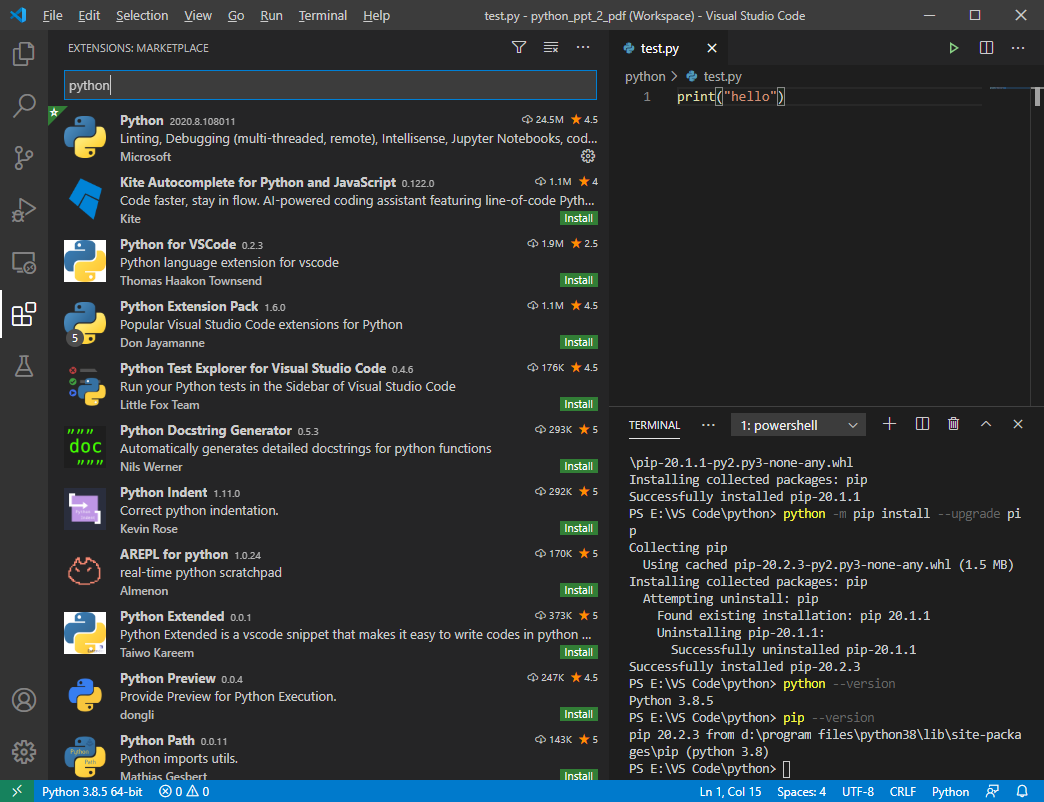Open the File menu
1044x802 pixels.
coord(53,15)
